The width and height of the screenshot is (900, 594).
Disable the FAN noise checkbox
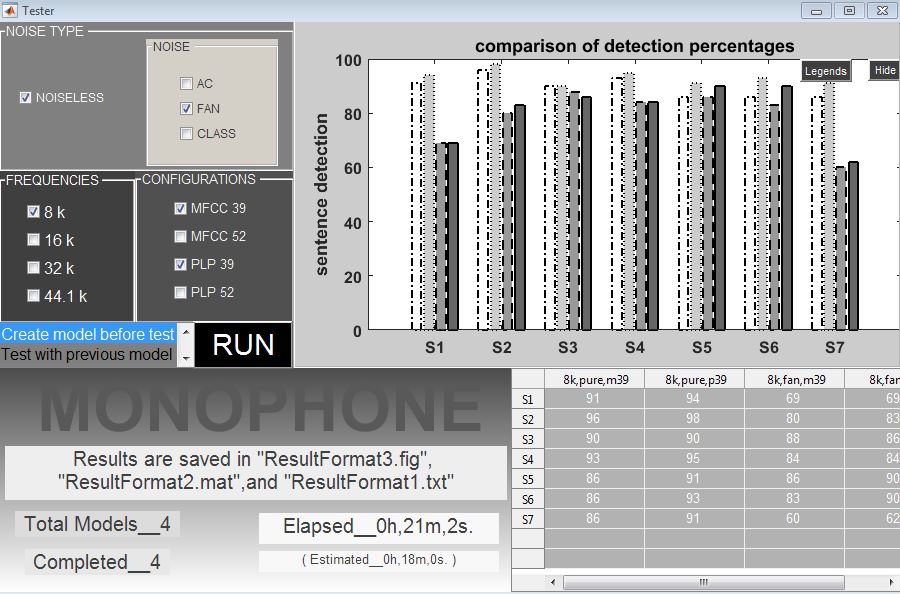[x=187, y=109]
